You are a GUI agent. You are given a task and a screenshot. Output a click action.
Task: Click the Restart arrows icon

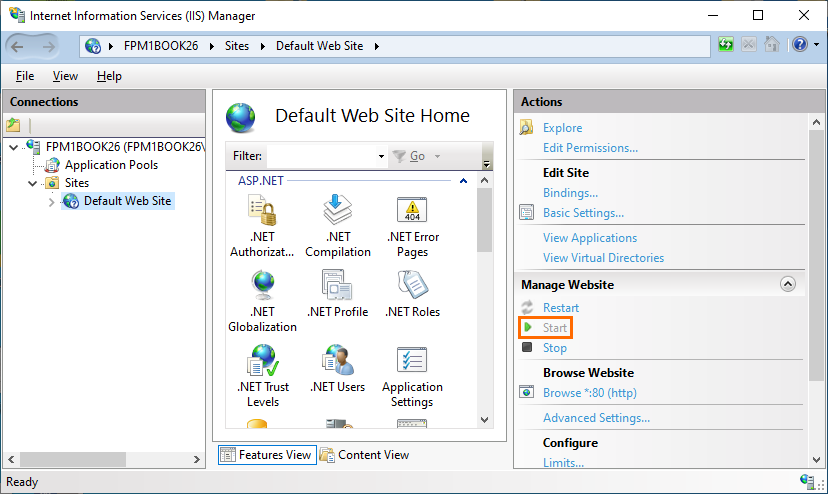[527, 307]
